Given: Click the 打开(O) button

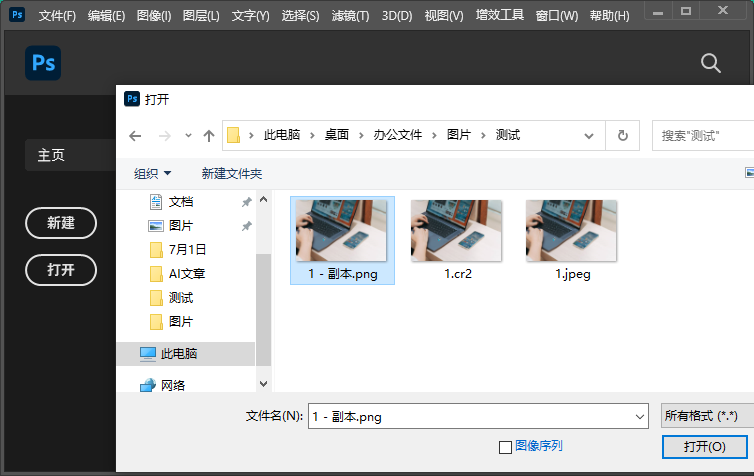Looking at the screenshot, I should [x=704, y=447].
